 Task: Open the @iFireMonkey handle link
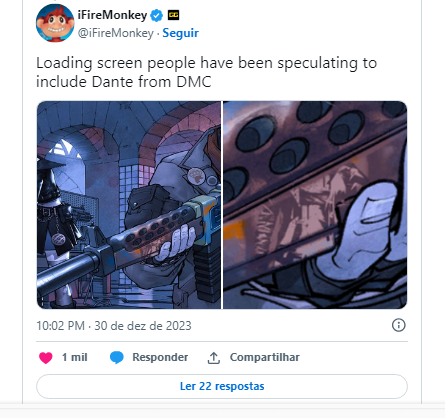coord(115,33)
